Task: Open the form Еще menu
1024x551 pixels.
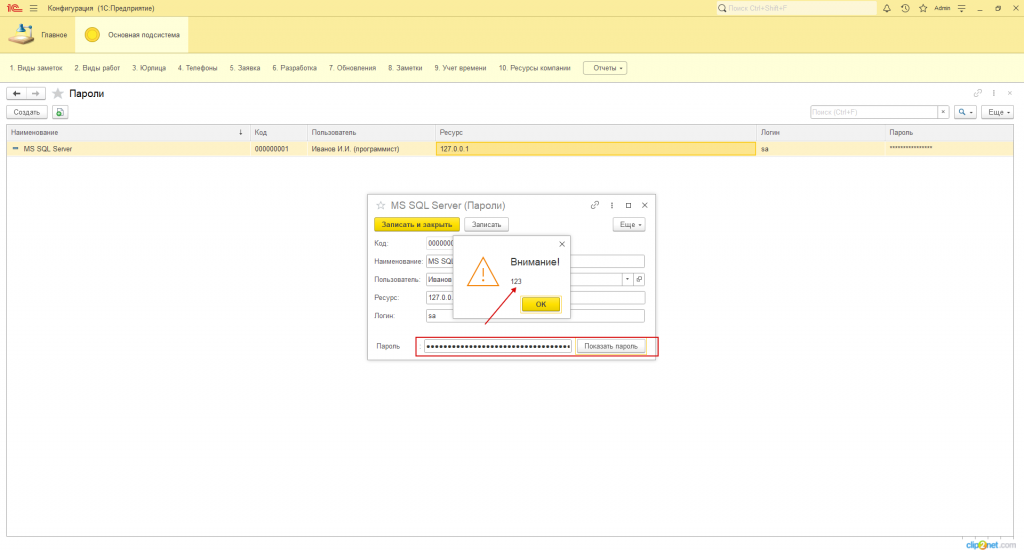Action: 630,225
